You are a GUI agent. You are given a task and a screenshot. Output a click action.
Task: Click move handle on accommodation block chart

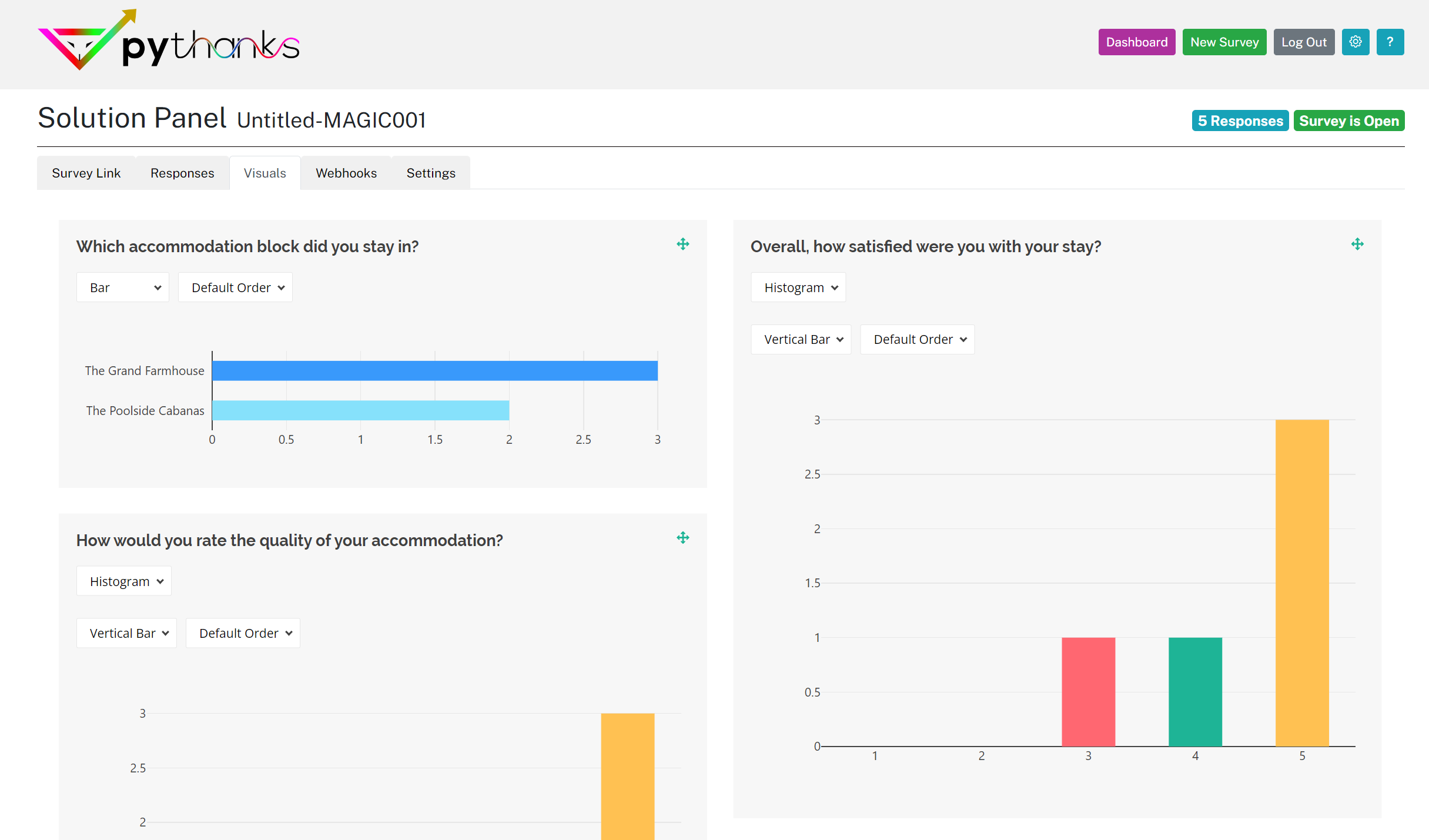point(682,245)
